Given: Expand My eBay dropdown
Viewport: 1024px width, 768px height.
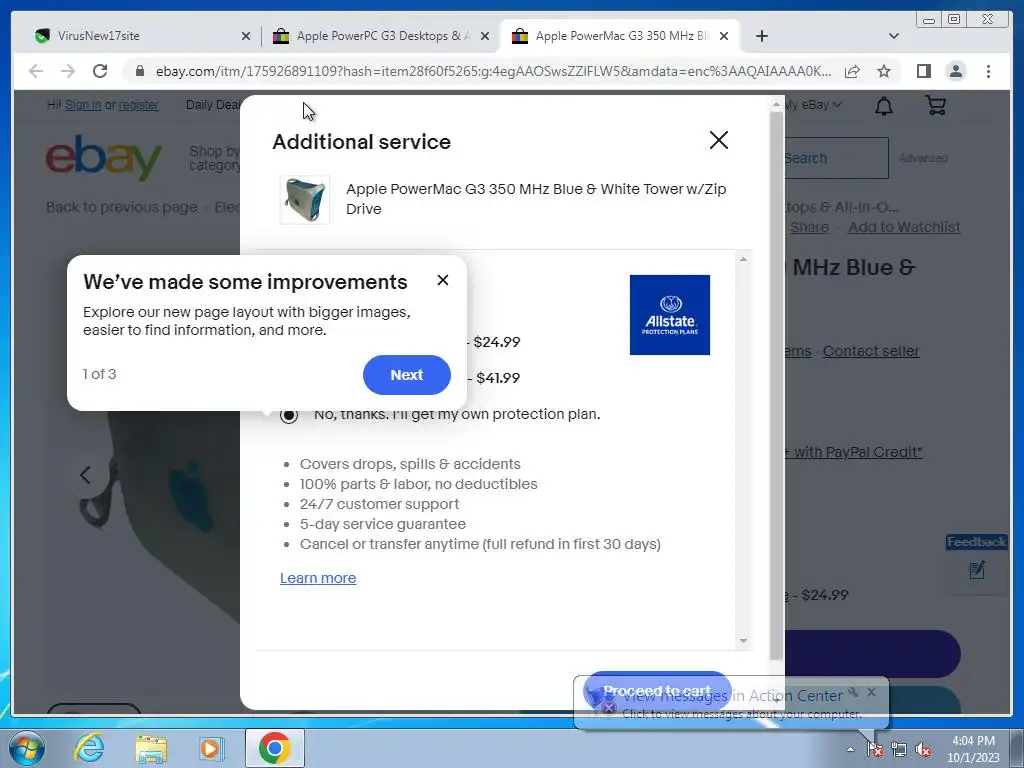Looking at the screenshot, I should [813, 104].
